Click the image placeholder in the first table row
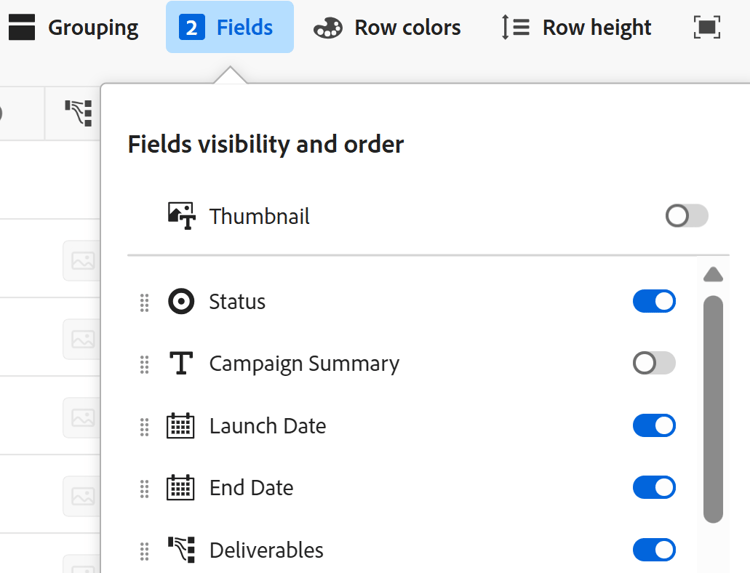 (x=83, y=260)
